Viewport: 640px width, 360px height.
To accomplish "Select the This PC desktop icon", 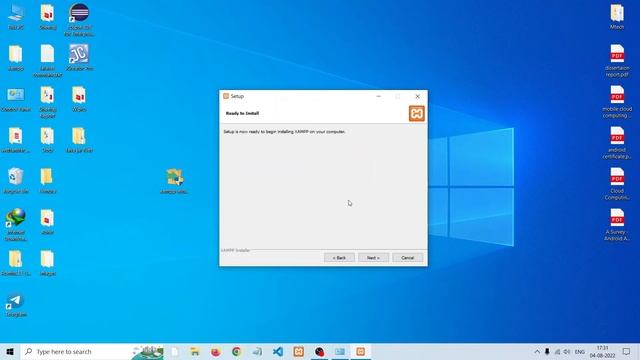I will tap(16, 17).
